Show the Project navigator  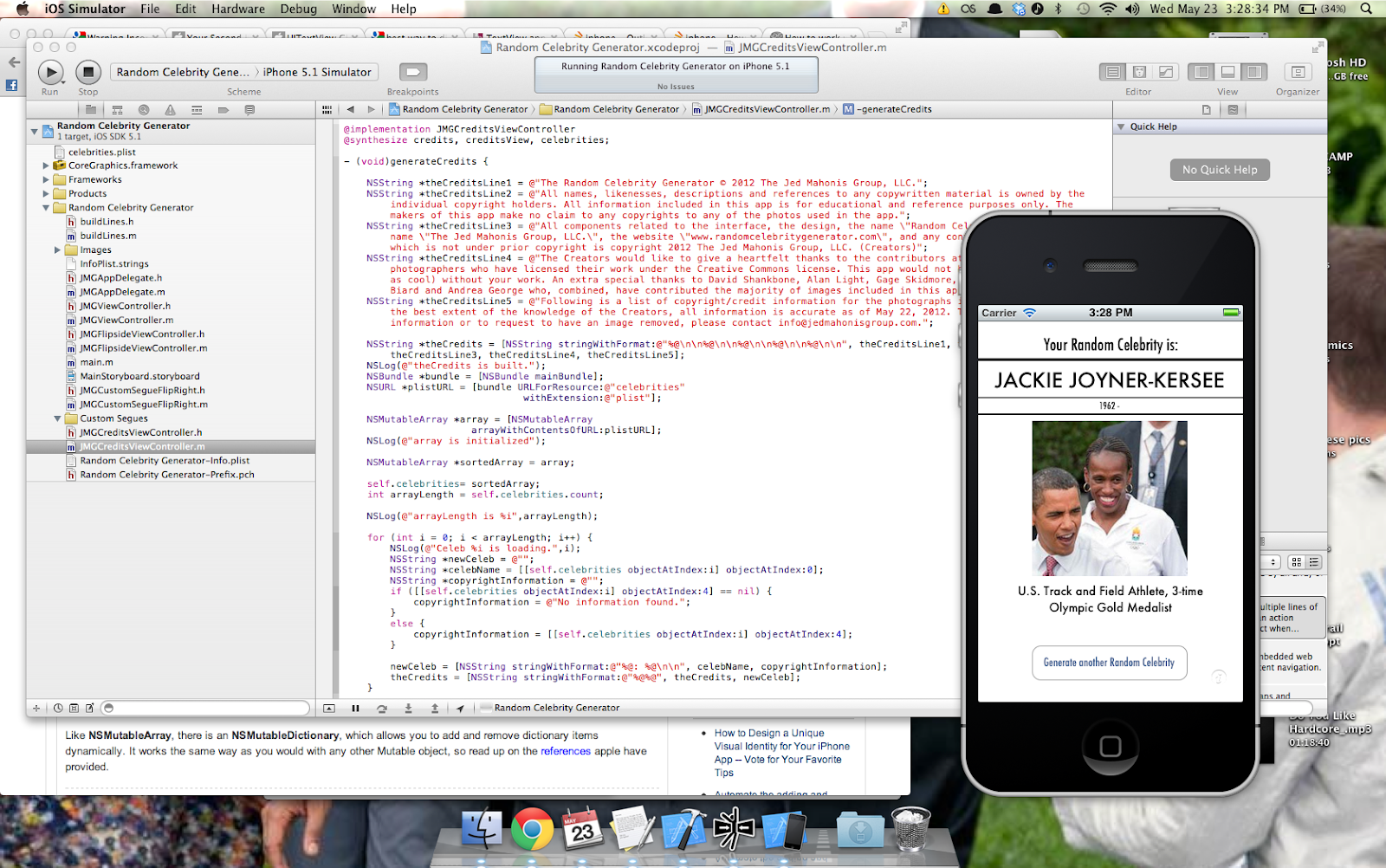[x=90, y=110]
